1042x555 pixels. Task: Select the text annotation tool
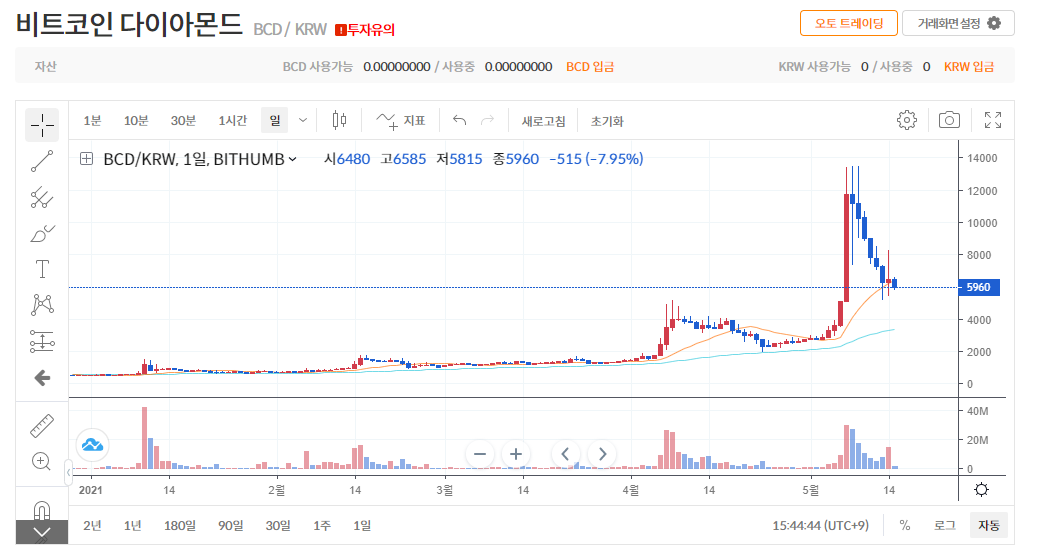click(x=42, y=269)
